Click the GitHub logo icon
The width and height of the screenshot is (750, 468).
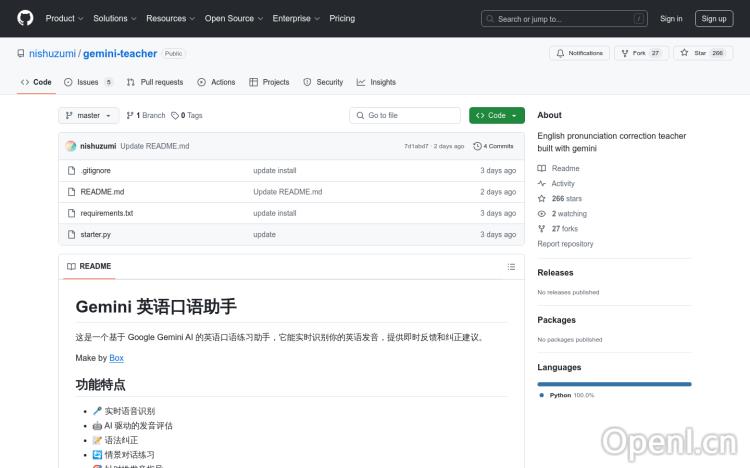[25, 18]
